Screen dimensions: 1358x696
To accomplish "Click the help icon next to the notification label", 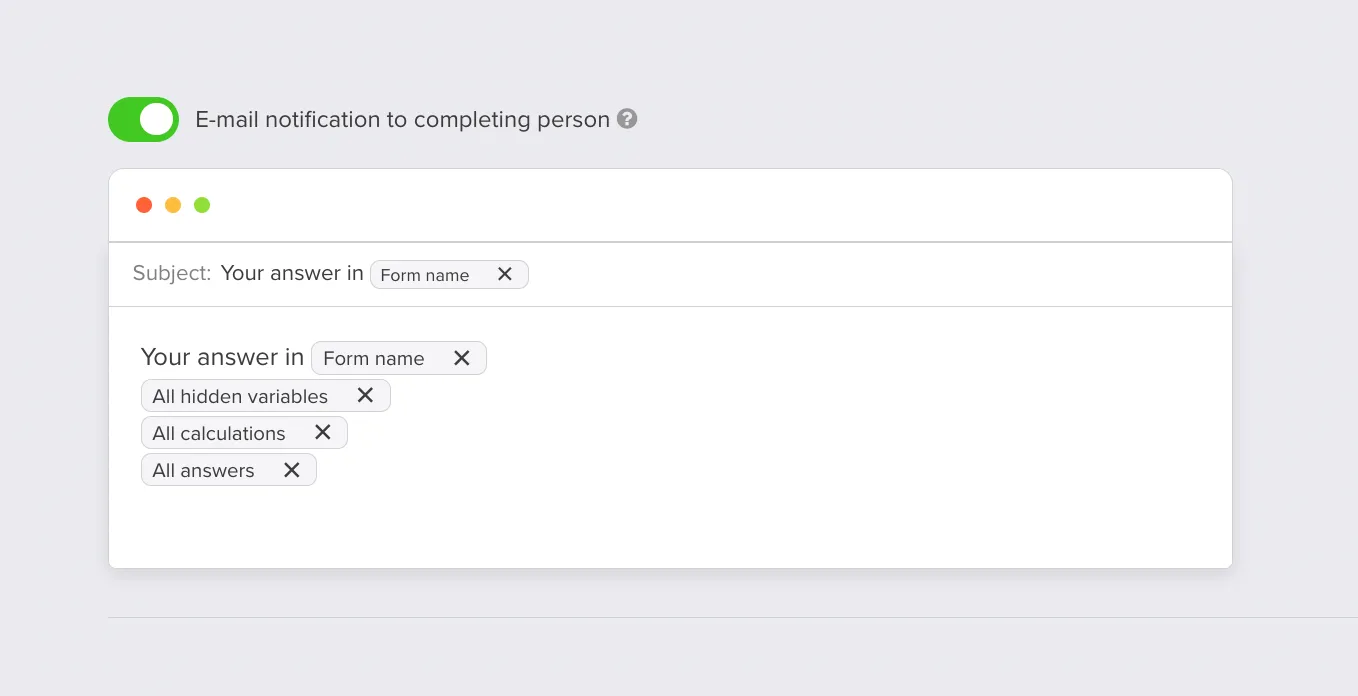I will pyautogui.click(x=627, y=118).
